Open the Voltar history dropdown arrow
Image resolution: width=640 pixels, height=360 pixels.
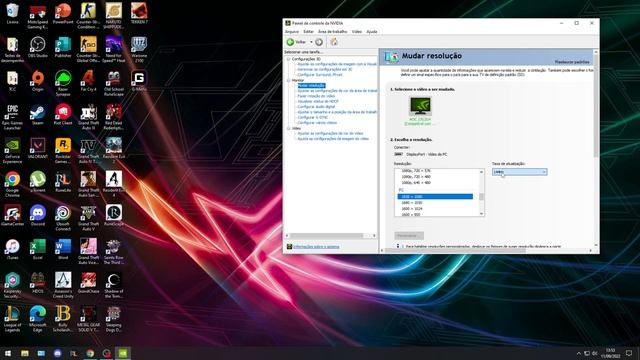[311, 42]
